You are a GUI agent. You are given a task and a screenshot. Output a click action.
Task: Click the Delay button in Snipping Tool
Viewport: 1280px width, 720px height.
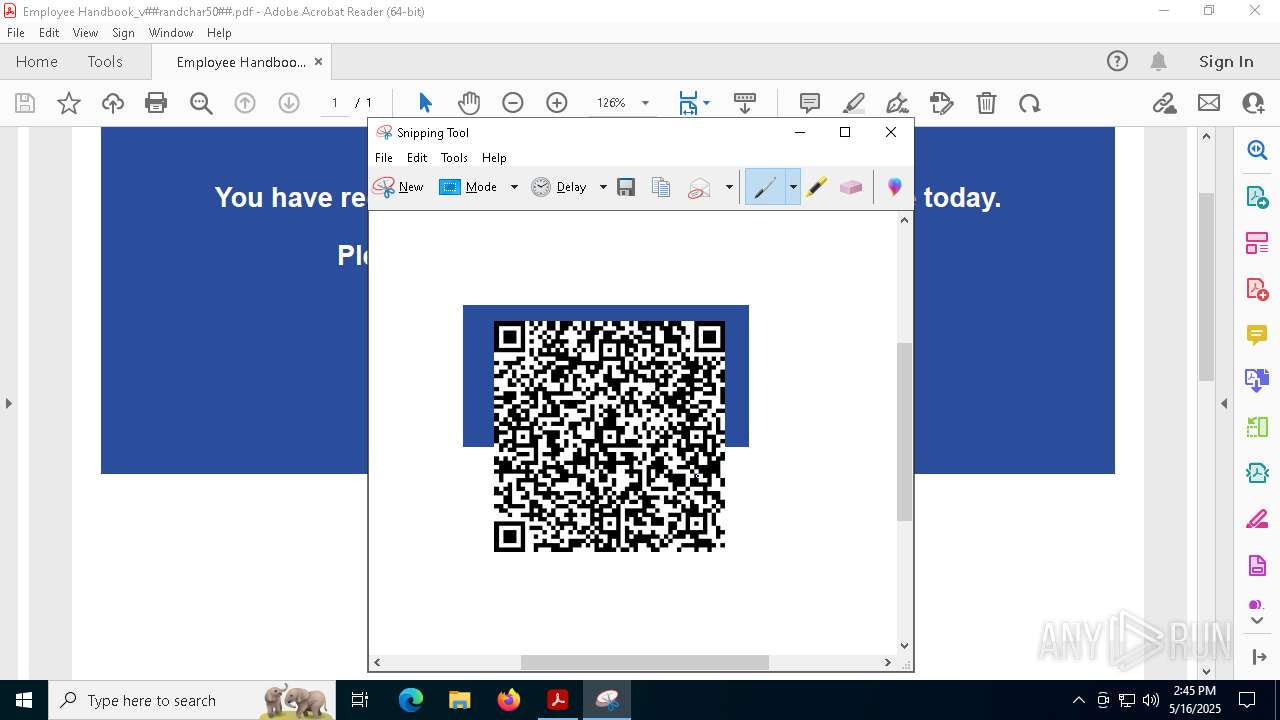[x=559, y=187]
